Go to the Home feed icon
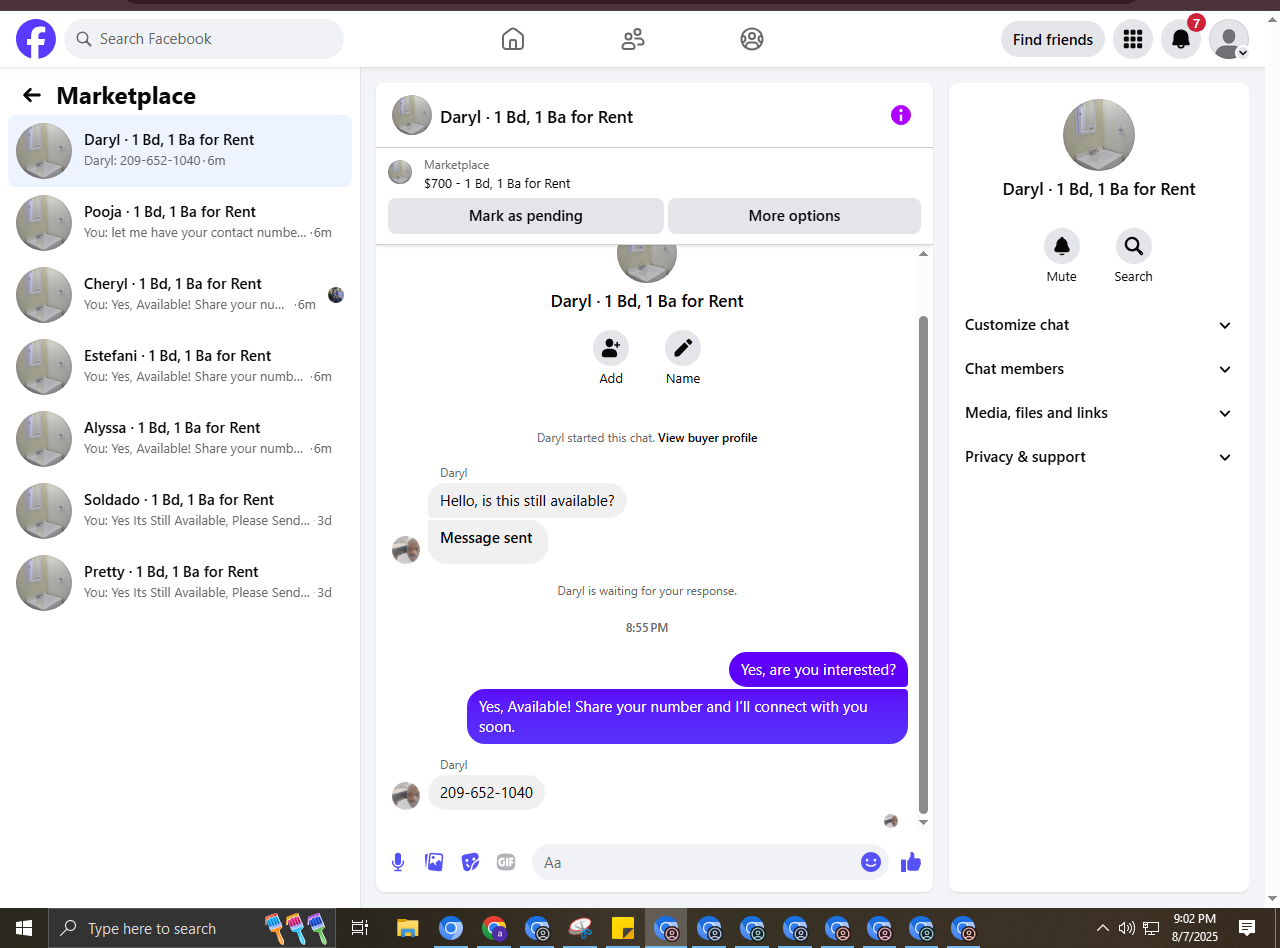Image resolution: width=1280 pixels, height=948 pixels. (512, 39)
